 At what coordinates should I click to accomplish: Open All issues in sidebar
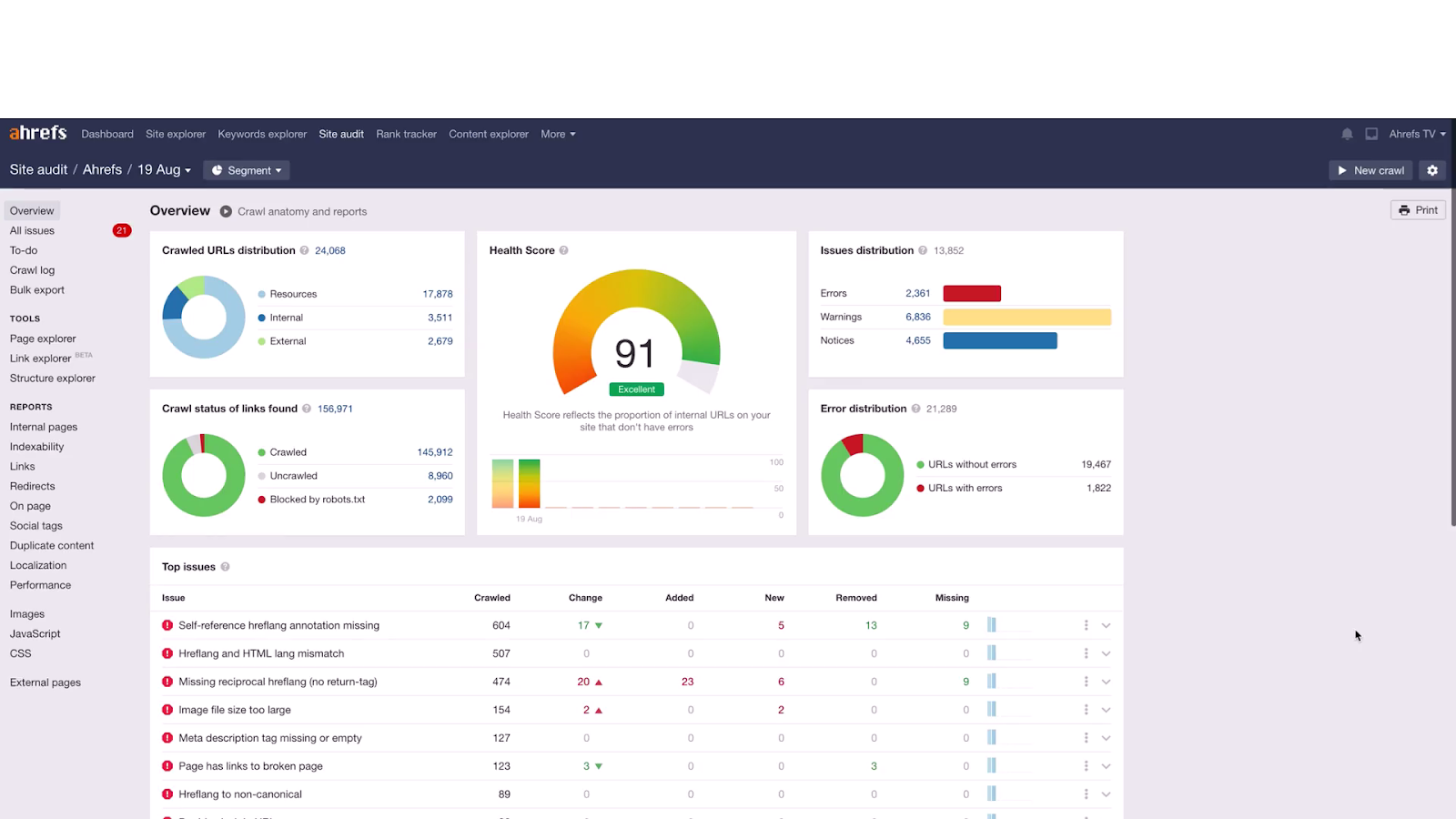pos(33,230)
